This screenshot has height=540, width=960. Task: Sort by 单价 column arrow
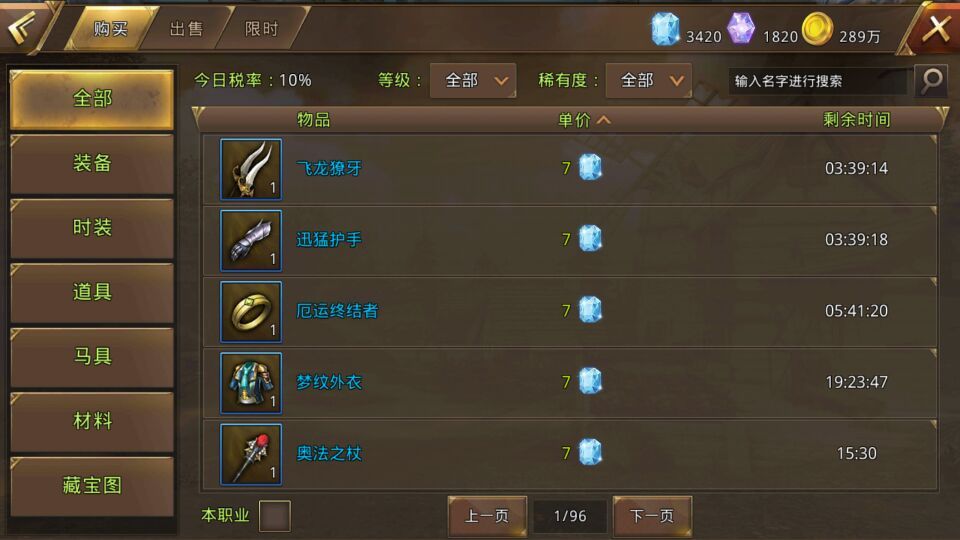tap(604, 120)
